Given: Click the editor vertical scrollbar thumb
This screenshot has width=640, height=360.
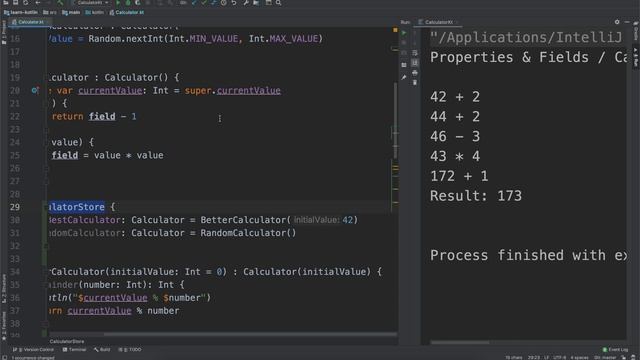Looking at the screenshot, I should [x=395, y=120].
